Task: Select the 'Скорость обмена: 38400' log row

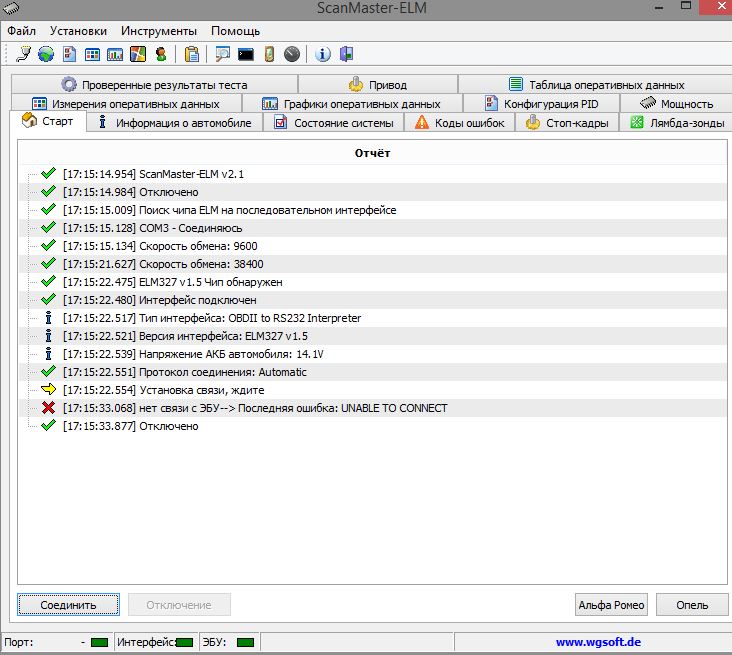Action: click(373, 264)
